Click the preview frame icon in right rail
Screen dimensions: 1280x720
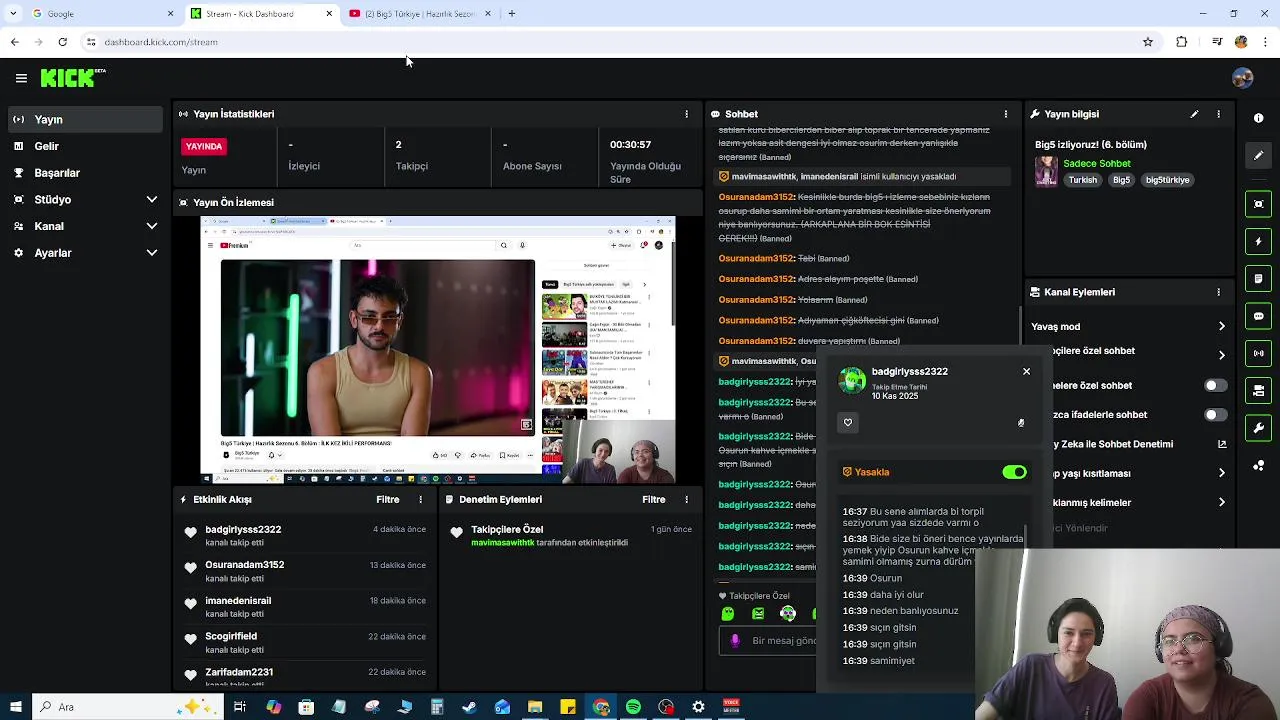(x=1259, y=204)
